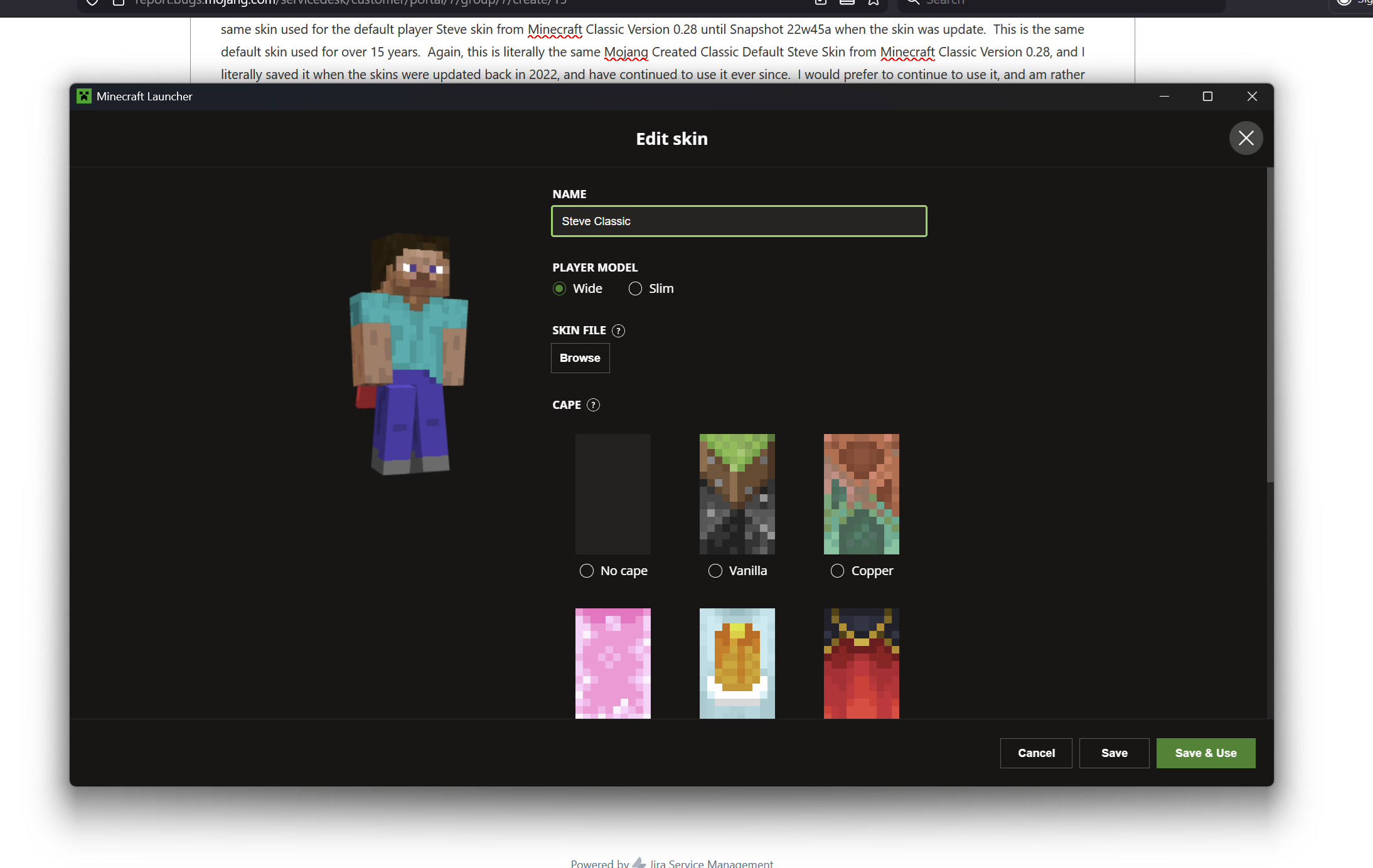
Task: Pick the red and gold cape thumbnail
Action: pyautogui.click(x=861, y=663)
